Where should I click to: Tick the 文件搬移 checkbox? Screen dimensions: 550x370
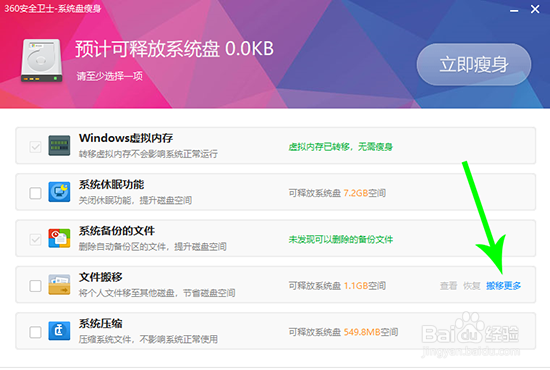35,285
